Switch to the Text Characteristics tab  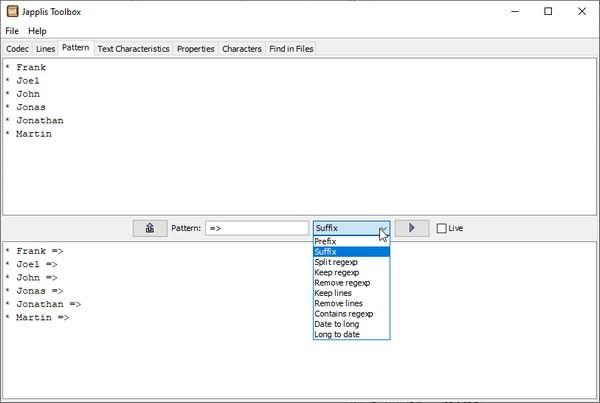pyautogui.click(x=133, y=49)
